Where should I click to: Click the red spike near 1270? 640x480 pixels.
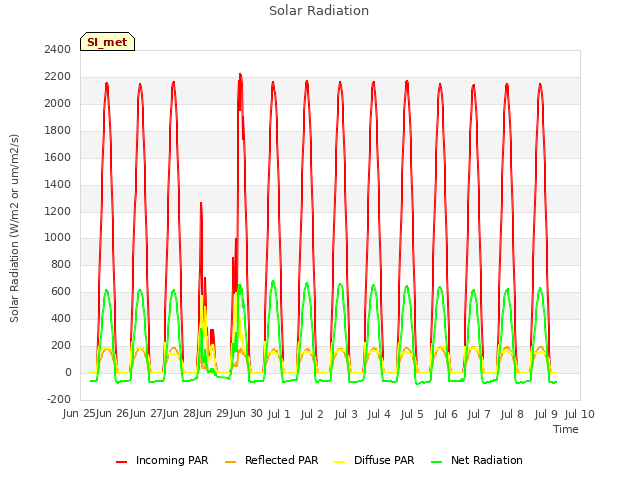coord(201,204)
